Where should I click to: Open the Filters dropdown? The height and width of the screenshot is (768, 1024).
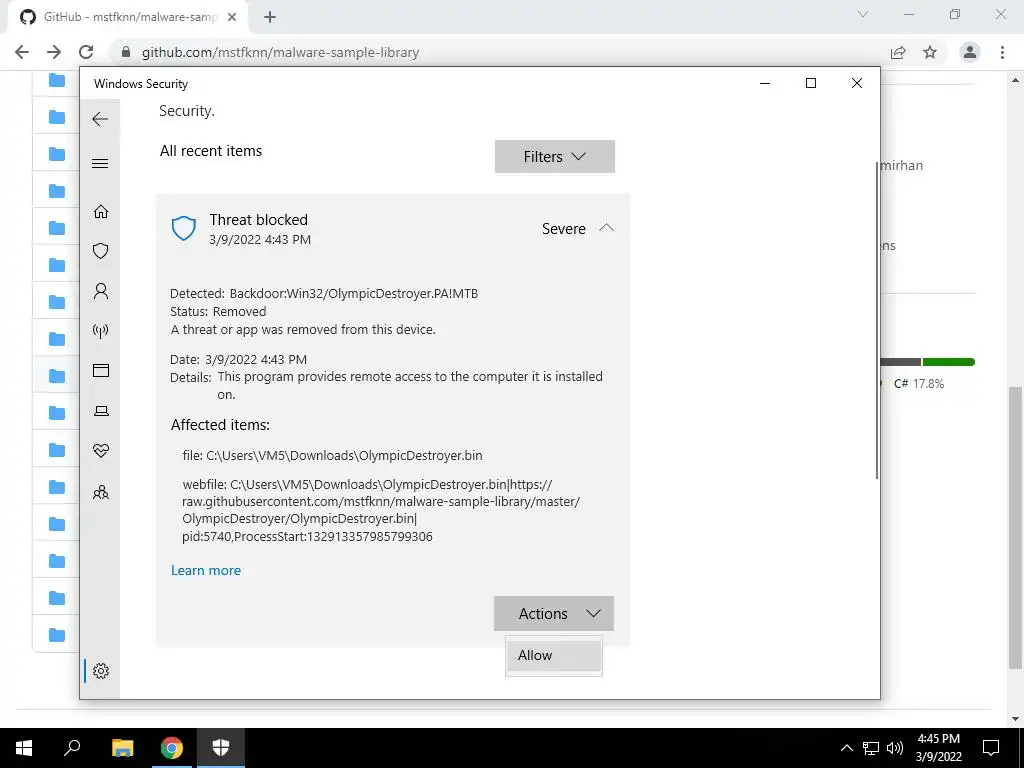click(554, 157)
